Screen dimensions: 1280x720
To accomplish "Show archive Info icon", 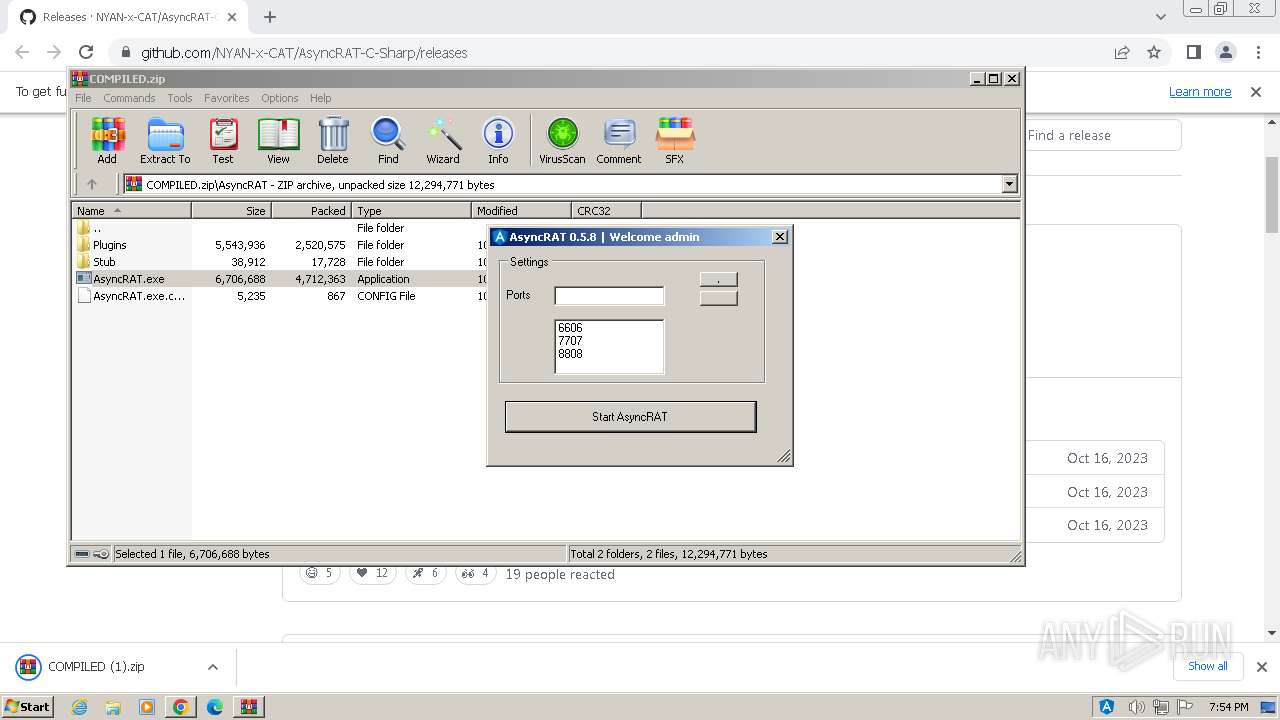I will pyautogui.click(x=498, y=141).
